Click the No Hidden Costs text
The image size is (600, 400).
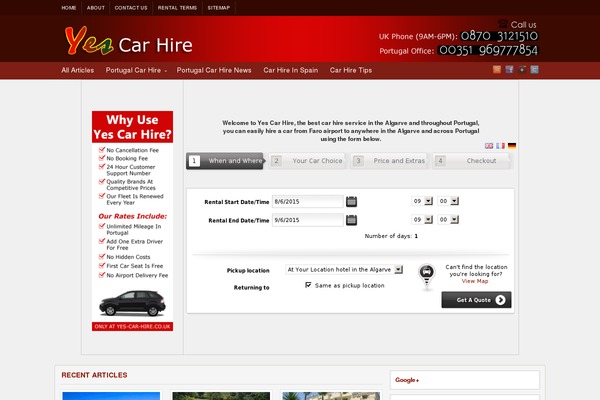[128, 257]
